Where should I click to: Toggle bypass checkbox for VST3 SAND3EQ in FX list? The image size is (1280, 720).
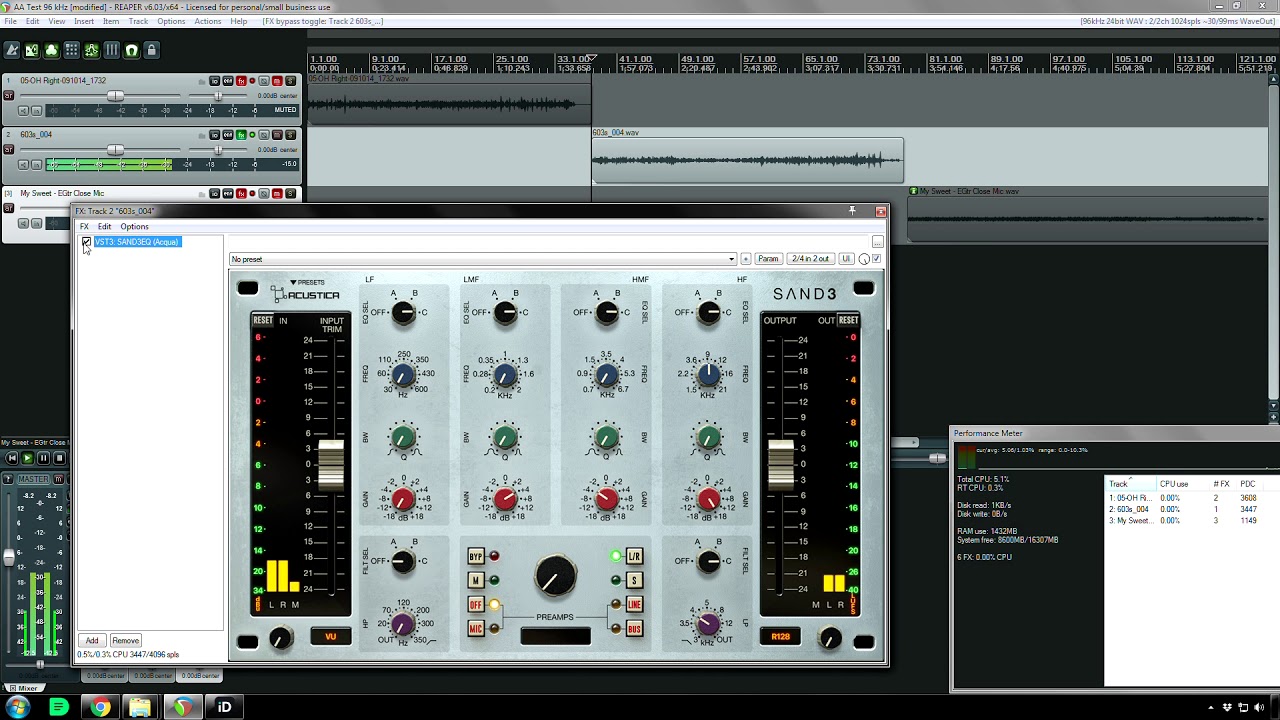(x=87, y=242)
